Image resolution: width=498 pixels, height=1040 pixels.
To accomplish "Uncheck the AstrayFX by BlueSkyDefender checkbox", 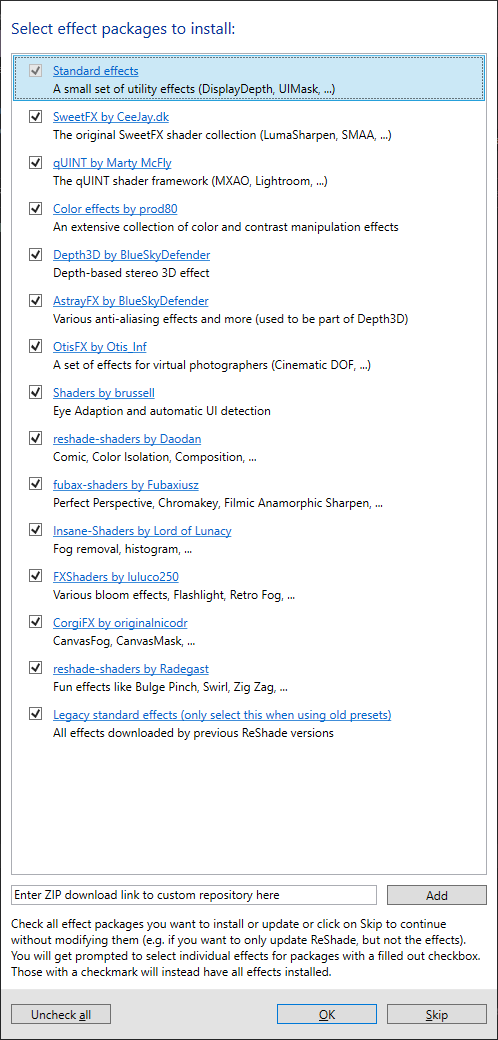I will pos(35,300).
